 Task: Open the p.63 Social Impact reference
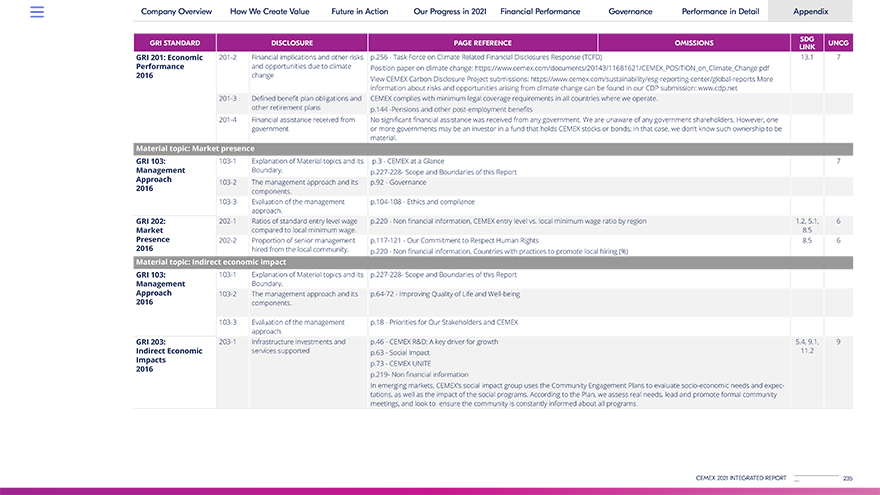click(400, 353)
